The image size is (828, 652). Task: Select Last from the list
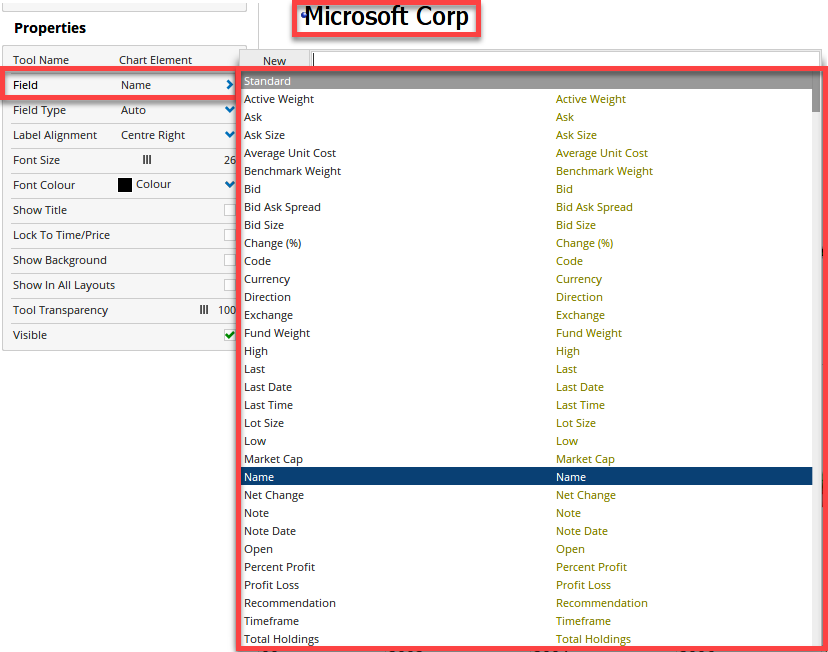point(526,369)
